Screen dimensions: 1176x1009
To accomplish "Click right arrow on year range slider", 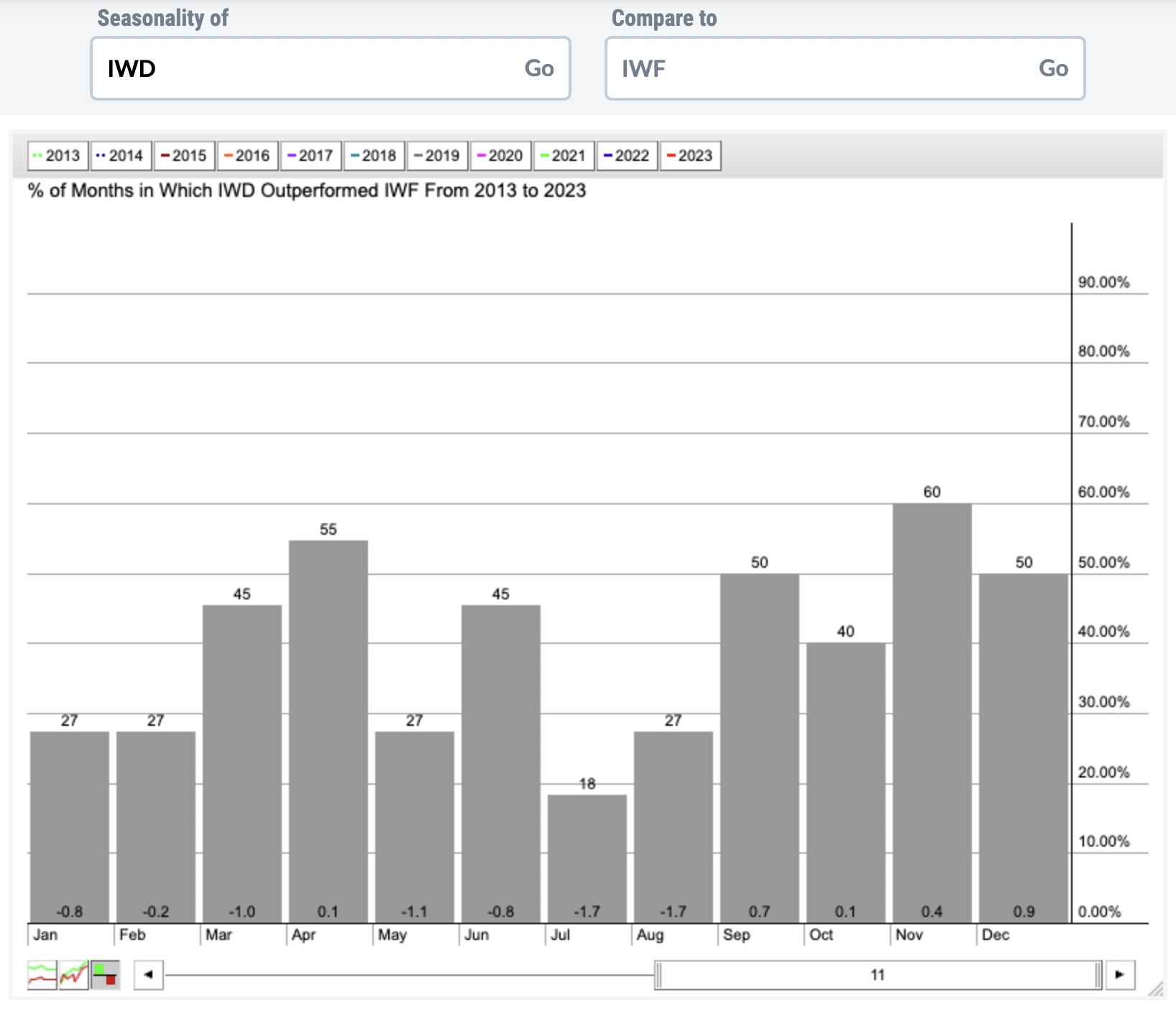I will (x=1119, y=975).
